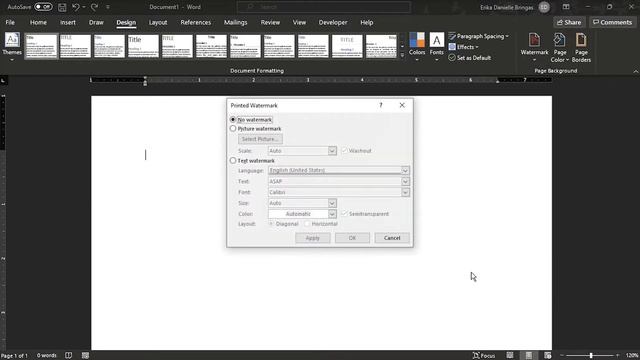640x360 pixels.
Task: Select the first document formatting thumbnail
Action: click(41, 46)
